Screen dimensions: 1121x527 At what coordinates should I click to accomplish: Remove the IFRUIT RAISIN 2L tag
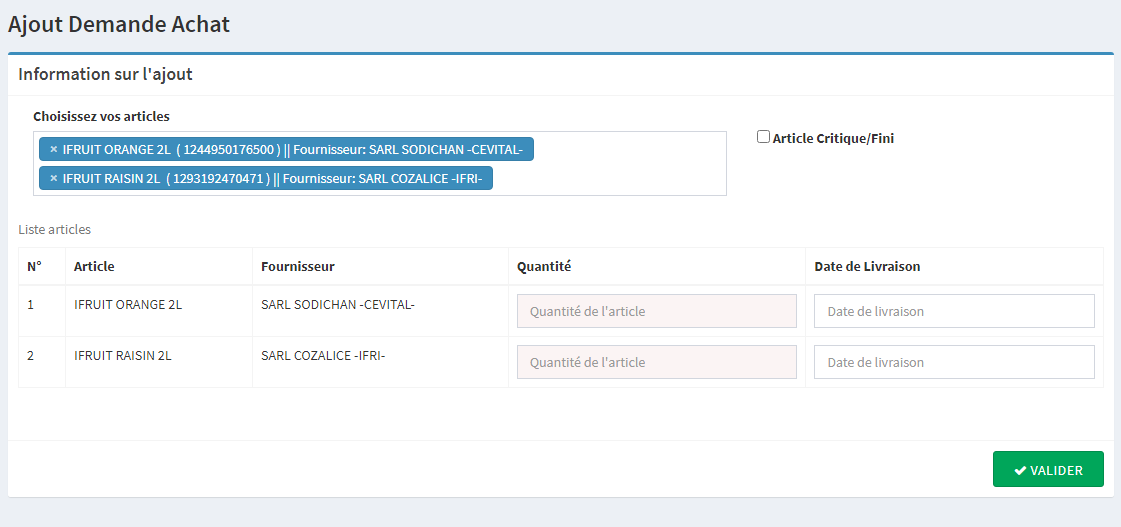pyautogui.click(x=54, y=179)
